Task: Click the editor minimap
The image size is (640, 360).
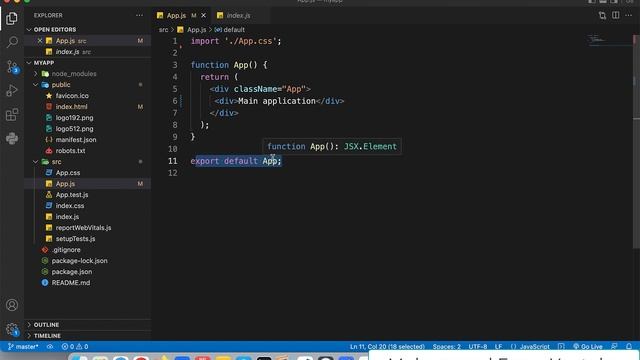Action: pyautogui.click(x=609, y=40)
